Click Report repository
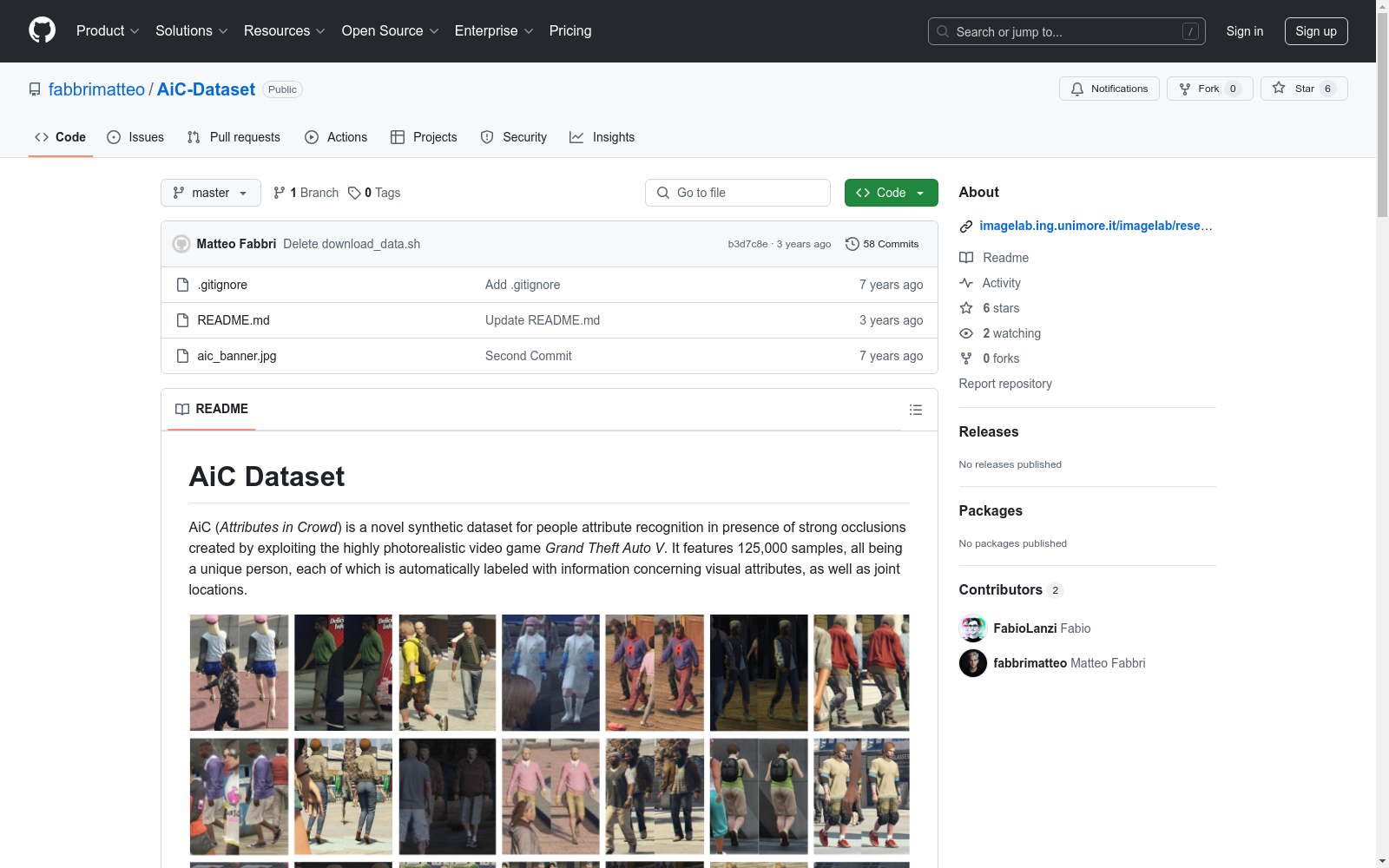The image size is (1389, 868). point(1005,384)
